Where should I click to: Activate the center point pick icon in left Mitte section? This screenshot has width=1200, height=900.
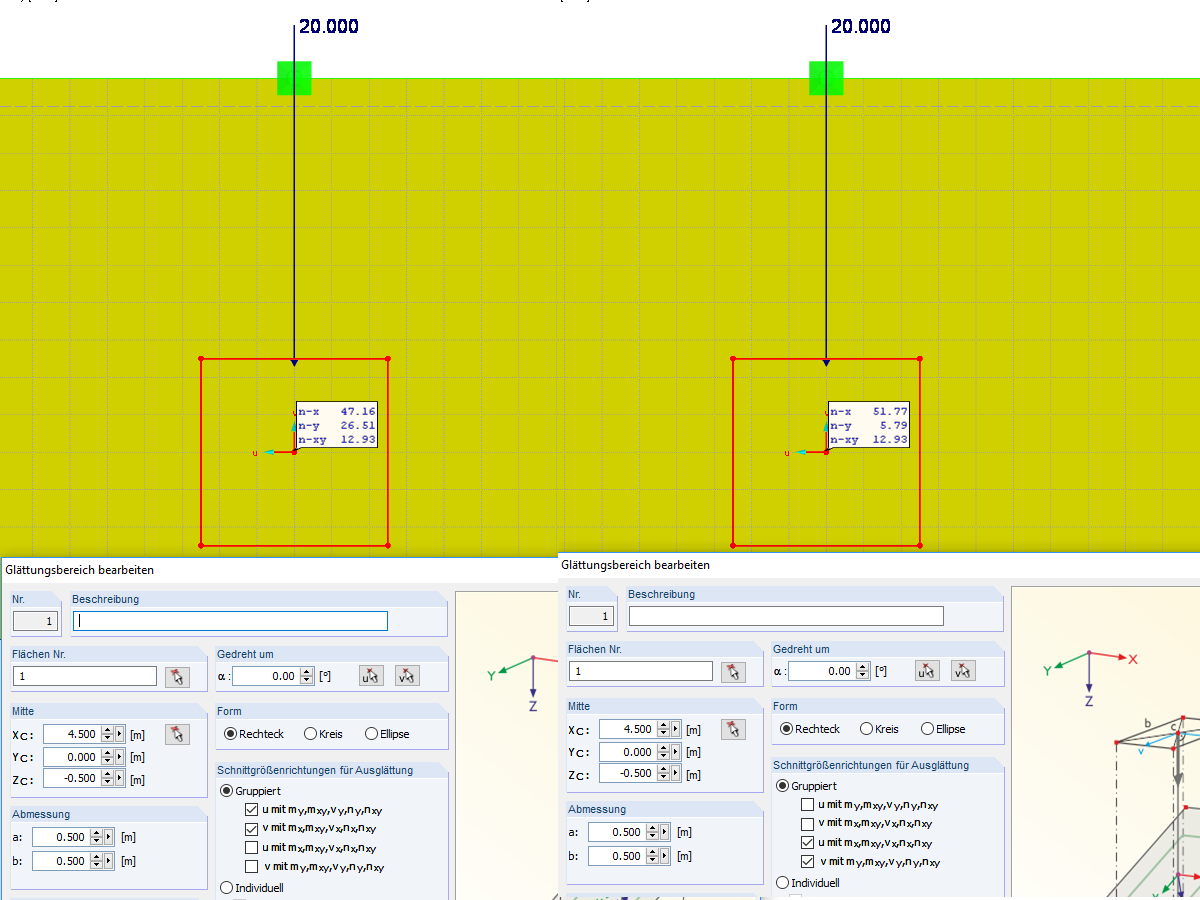[177, 734]
